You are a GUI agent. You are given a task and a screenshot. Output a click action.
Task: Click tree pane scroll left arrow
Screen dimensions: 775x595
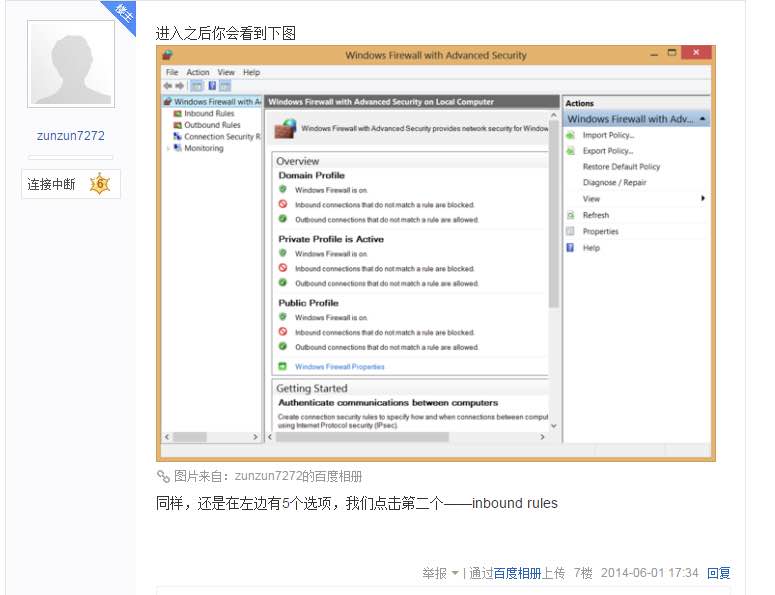pyautogui.click(x=167, y=437)
